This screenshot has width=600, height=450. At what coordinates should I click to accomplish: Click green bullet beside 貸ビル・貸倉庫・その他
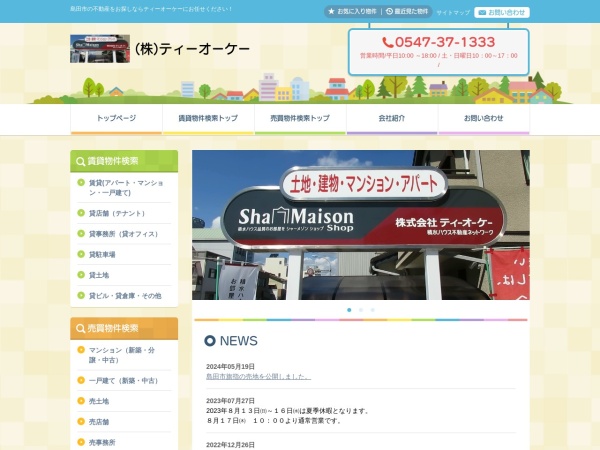[81, 295]
